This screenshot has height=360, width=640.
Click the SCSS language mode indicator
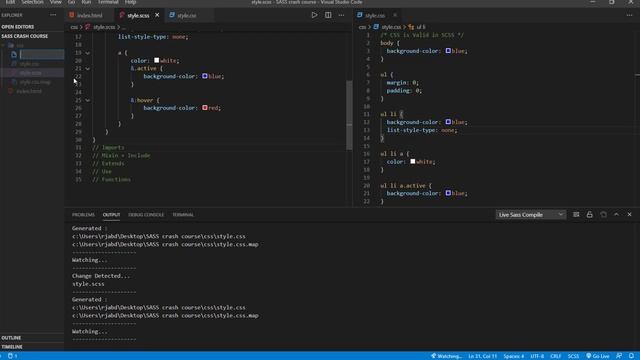point(573,356)
